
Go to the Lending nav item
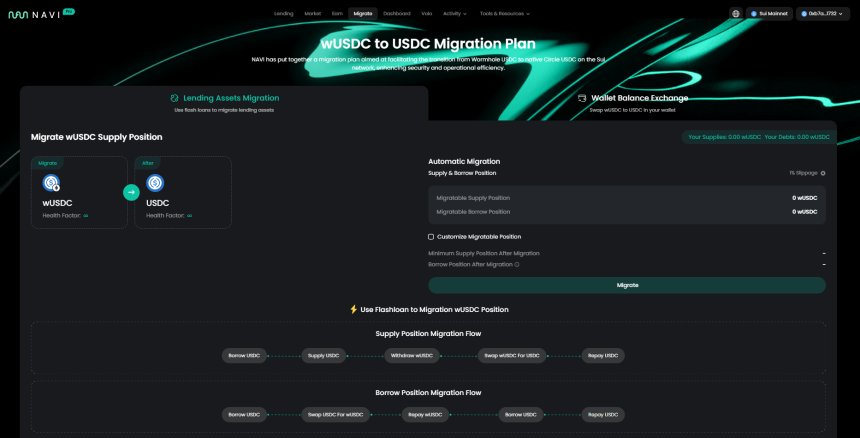[284, 14]
